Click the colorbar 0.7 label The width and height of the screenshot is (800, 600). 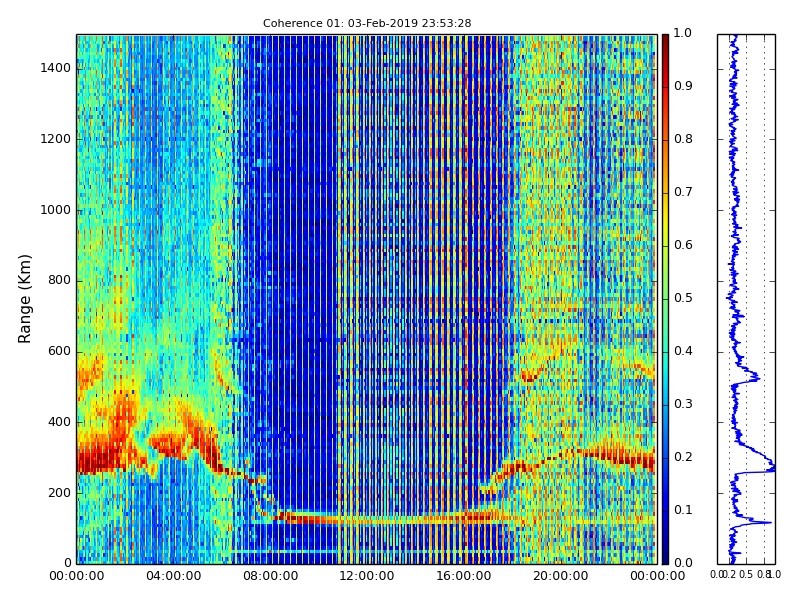(683, 192)
